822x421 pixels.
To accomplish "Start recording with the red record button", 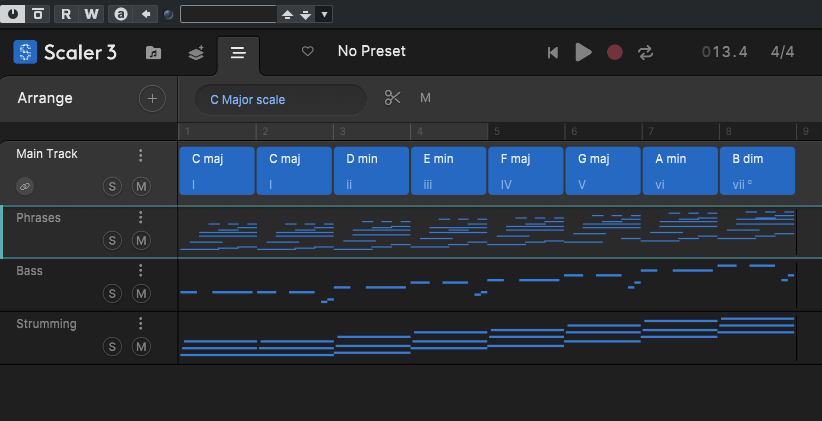I will click(x=615, y=52).
